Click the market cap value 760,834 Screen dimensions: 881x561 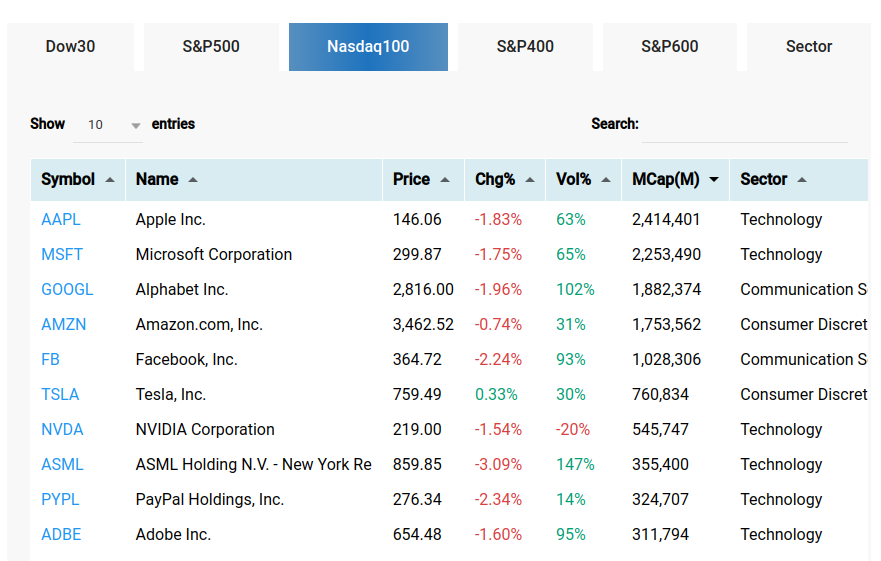(660, 395)
